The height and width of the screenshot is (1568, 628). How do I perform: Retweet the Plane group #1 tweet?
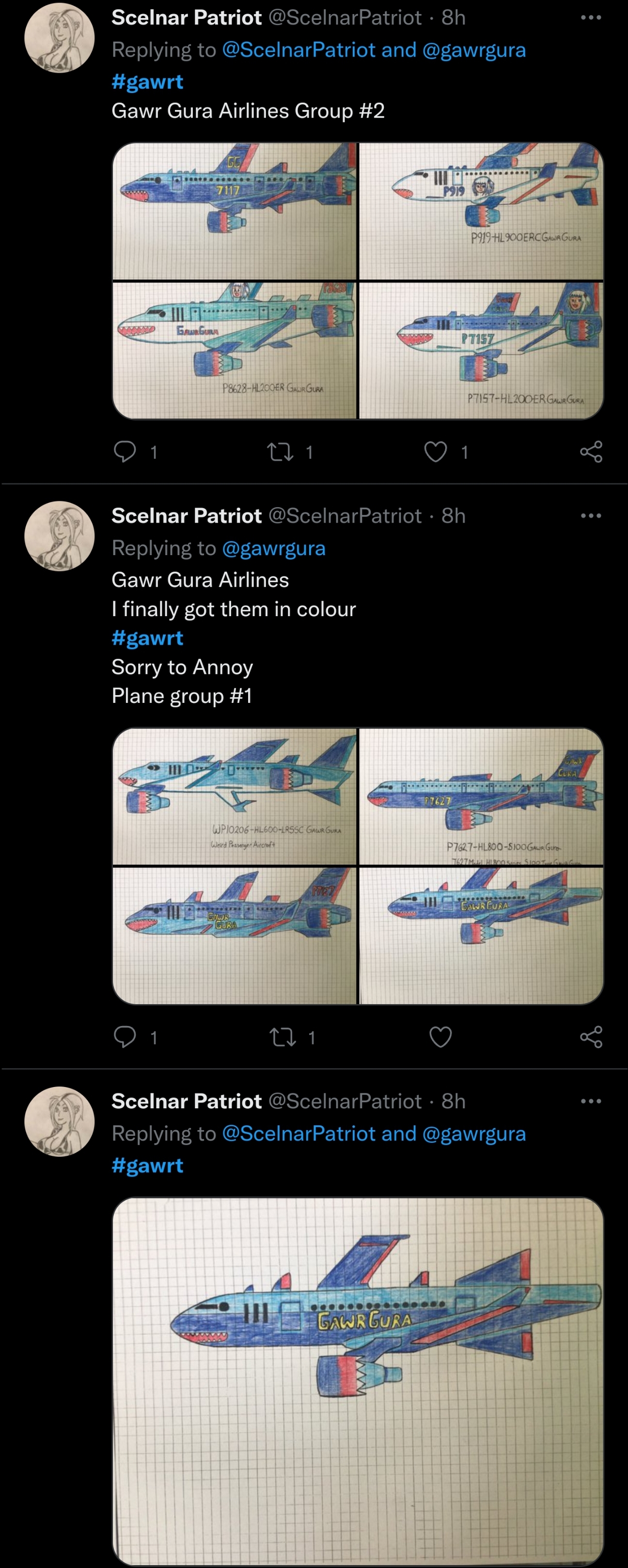[283, 1037]
